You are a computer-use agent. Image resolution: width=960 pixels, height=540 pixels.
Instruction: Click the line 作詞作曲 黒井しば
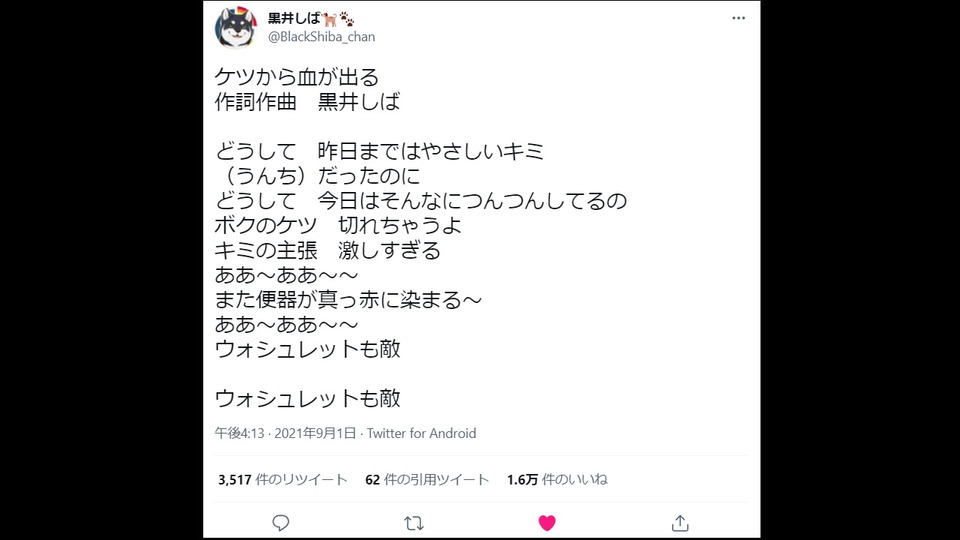(x=307, y=102)
